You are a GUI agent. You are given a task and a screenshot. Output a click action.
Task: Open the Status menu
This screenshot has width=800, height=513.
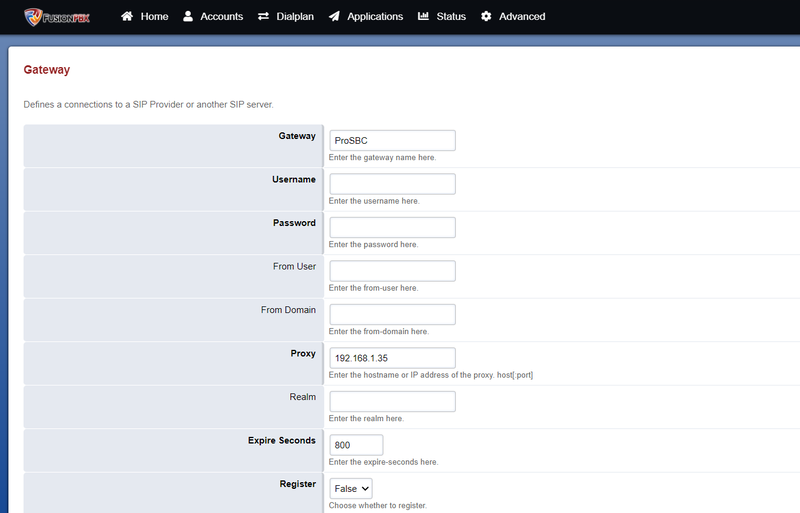(x=442, y=16)
